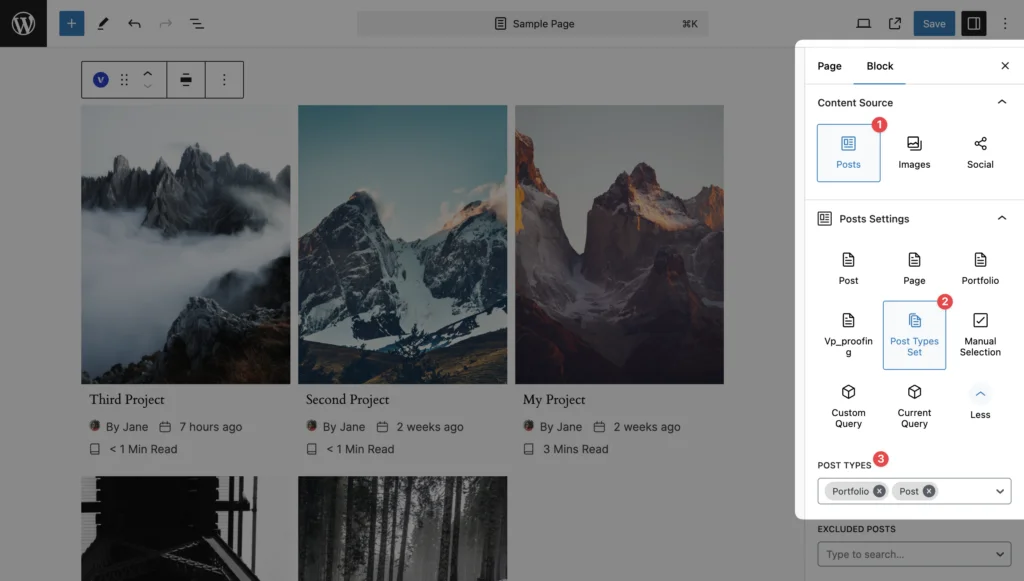Open the Sample Page command bar
Screen dimensions: 1024x581
(x=533, y=24)
